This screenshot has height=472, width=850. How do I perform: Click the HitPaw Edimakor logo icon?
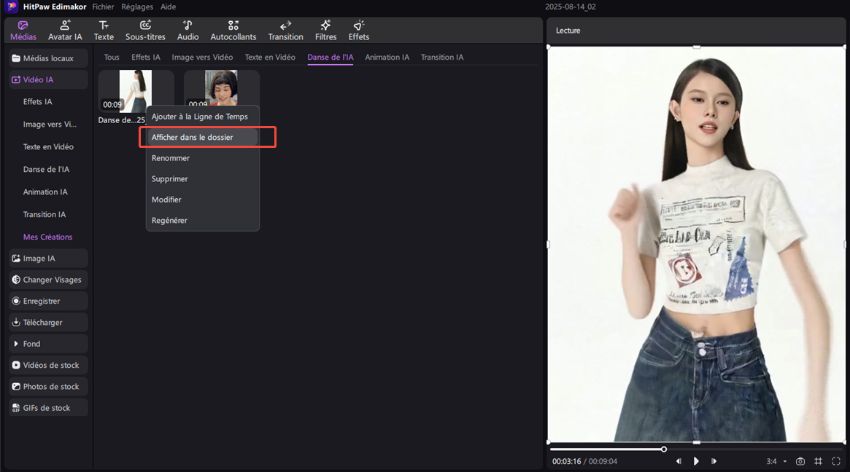pyautogui.click(x=11, y=7)
